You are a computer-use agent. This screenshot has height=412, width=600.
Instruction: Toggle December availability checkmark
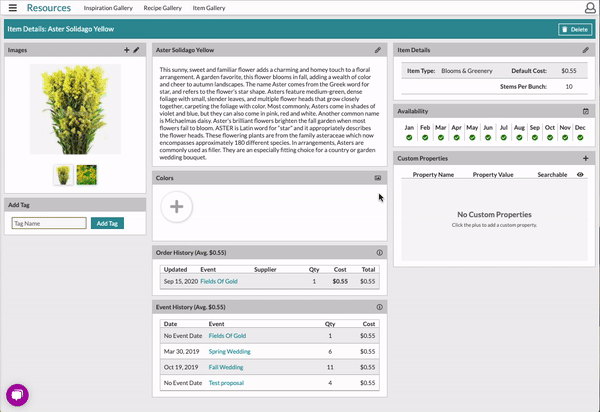coord(581,137)
